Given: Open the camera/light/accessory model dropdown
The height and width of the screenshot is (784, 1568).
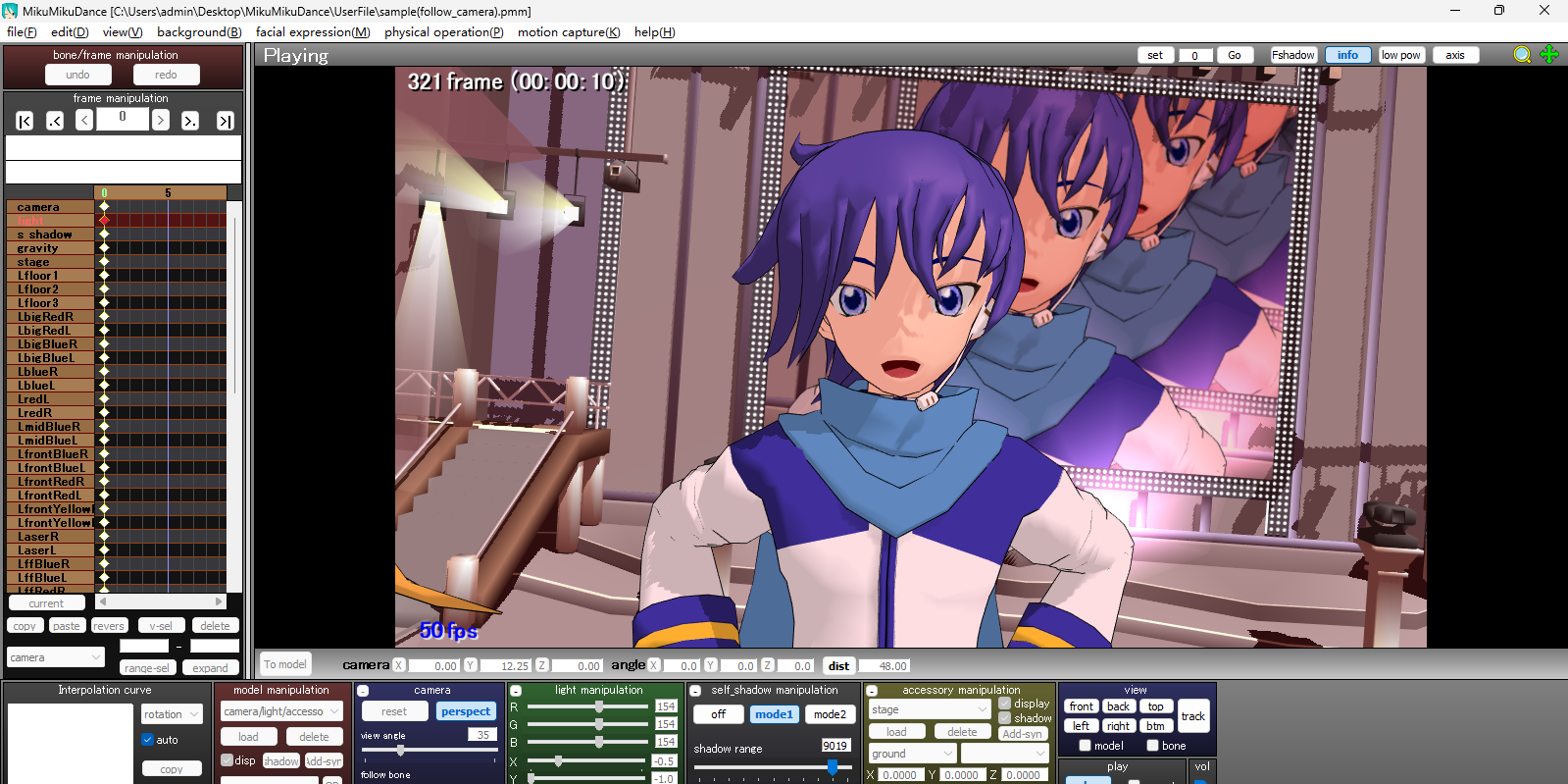Looking at the screenshot, I should [x=281, y=711].
